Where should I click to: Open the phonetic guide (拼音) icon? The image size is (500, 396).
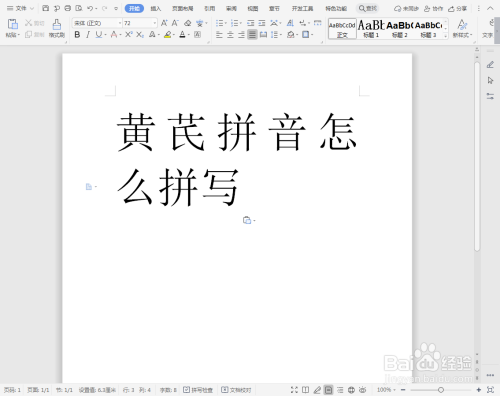200,23
